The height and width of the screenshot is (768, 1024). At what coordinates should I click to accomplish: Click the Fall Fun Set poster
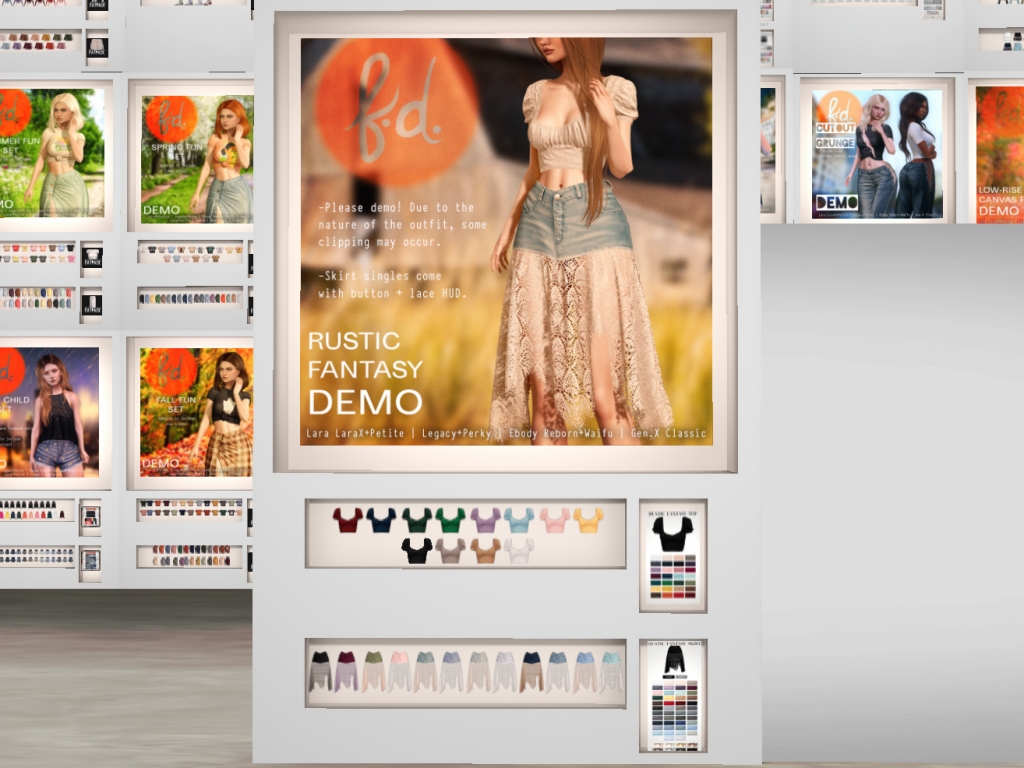(x=196, y=411)
